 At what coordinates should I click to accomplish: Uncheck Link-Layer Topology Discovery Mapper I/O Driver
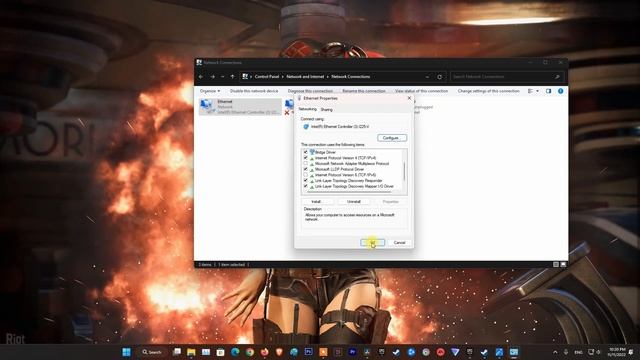[305, 186]
